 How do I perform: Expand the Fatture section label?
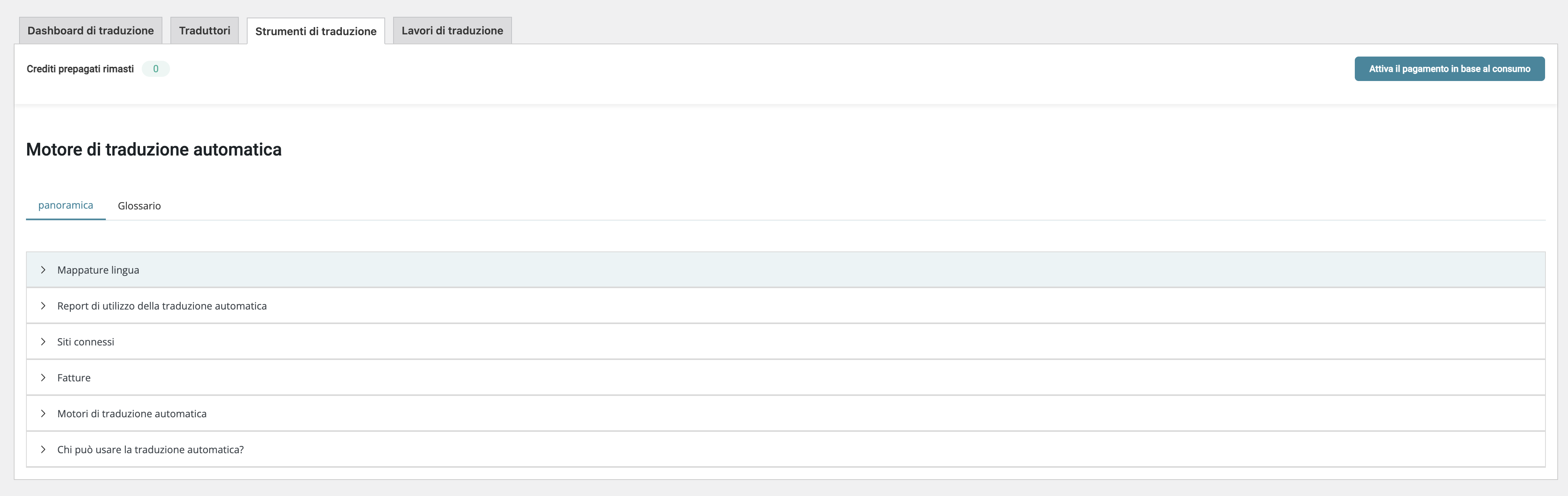(x=74, y=377)
